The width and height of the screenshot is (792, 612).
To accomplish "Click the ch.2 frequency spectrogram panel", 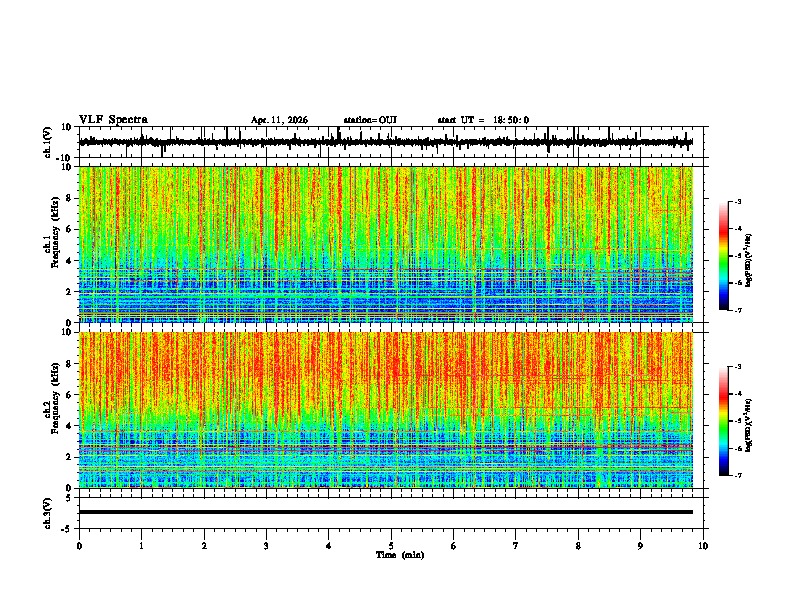I will (386, 410).
